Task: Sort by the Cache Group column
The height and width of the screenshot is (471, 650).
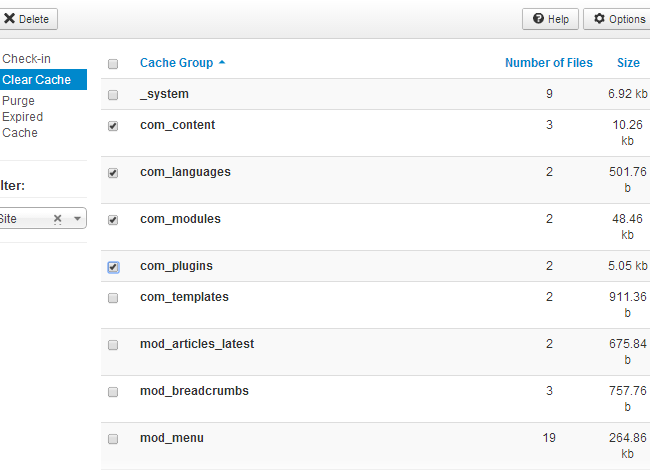Action: point(176,63)
